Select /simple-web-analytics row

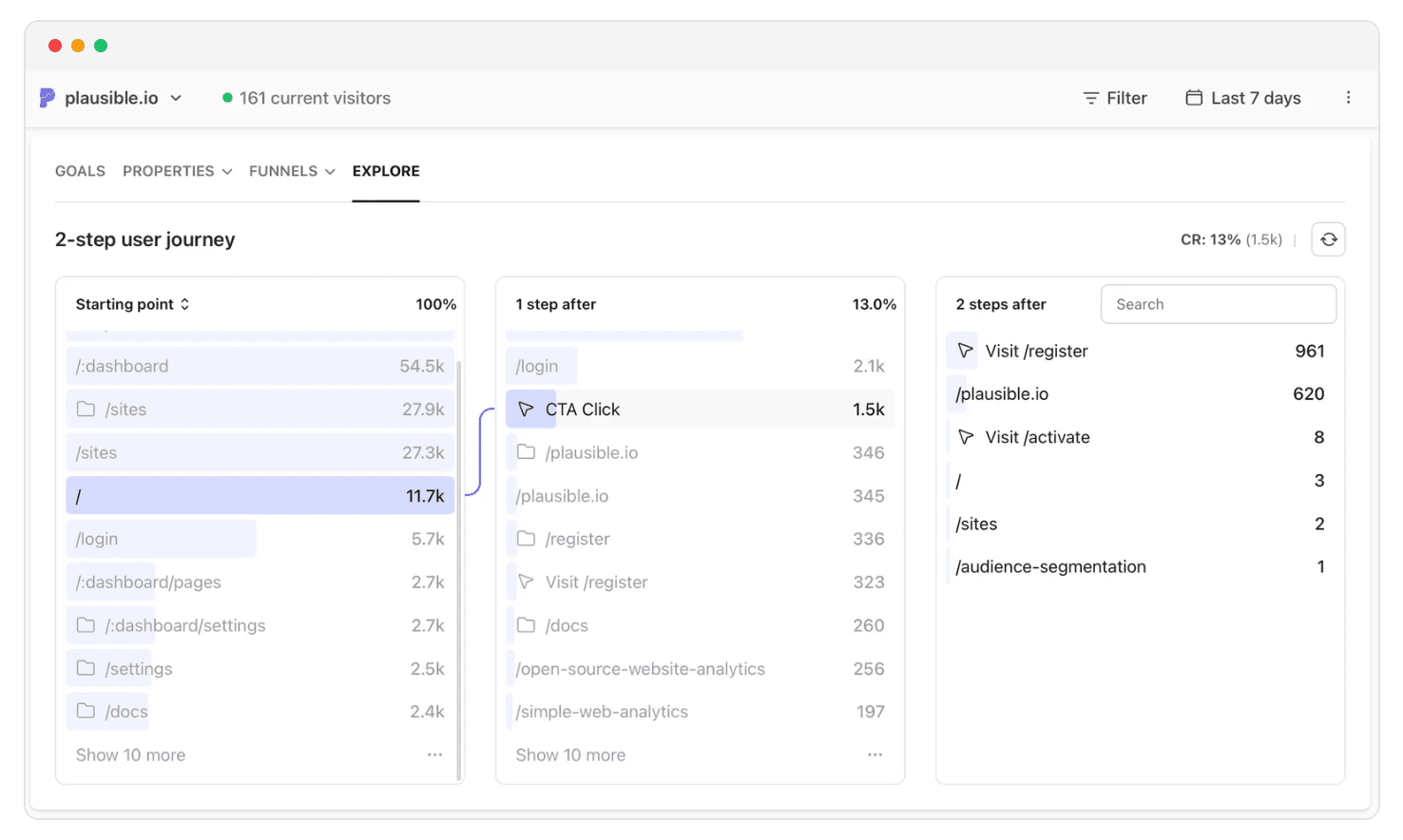pyautogui.click(x=701, y=712)
